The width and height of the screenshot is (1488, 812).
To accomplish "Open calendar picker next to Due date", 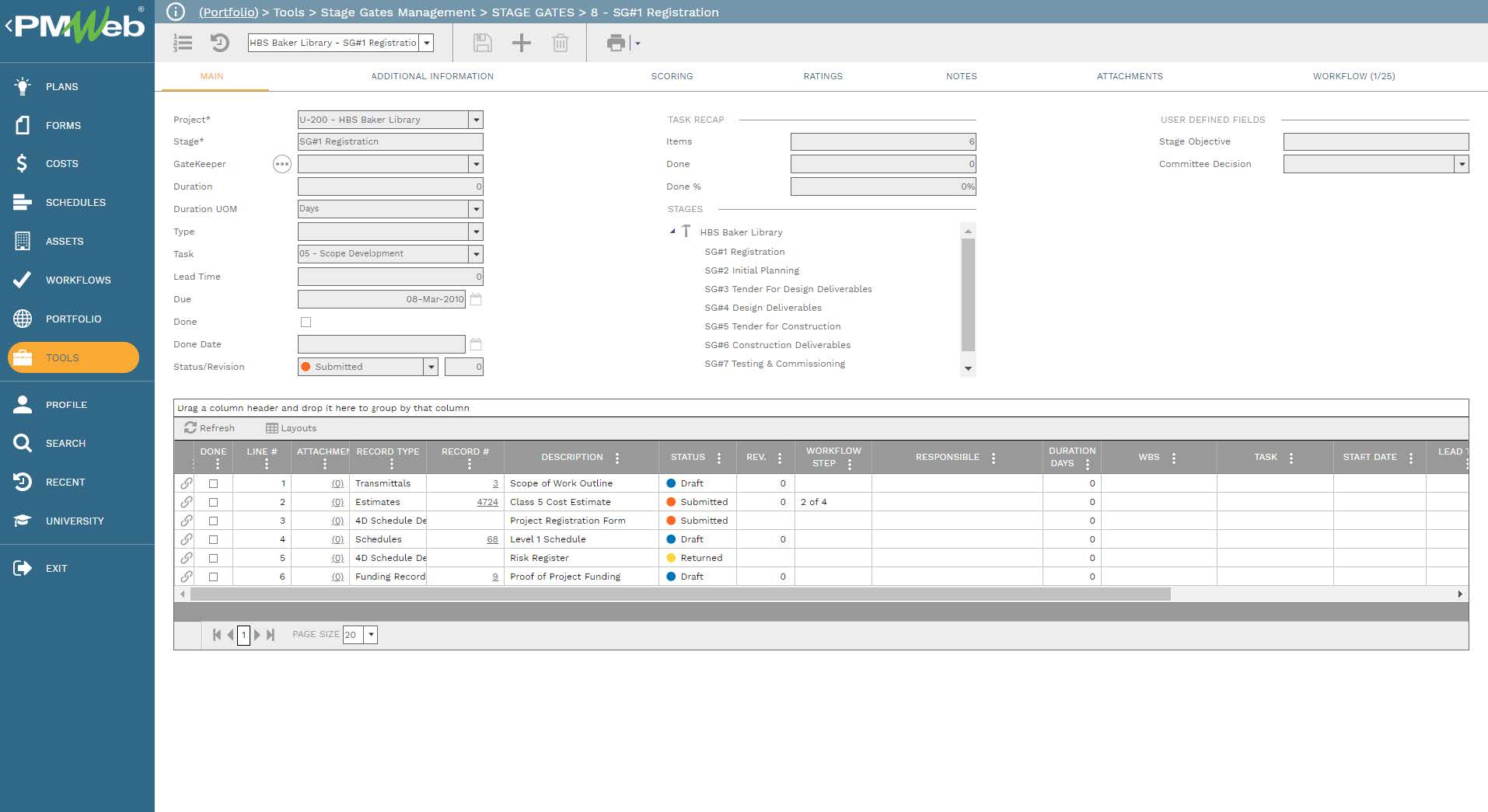I will (x=476, y=299).
